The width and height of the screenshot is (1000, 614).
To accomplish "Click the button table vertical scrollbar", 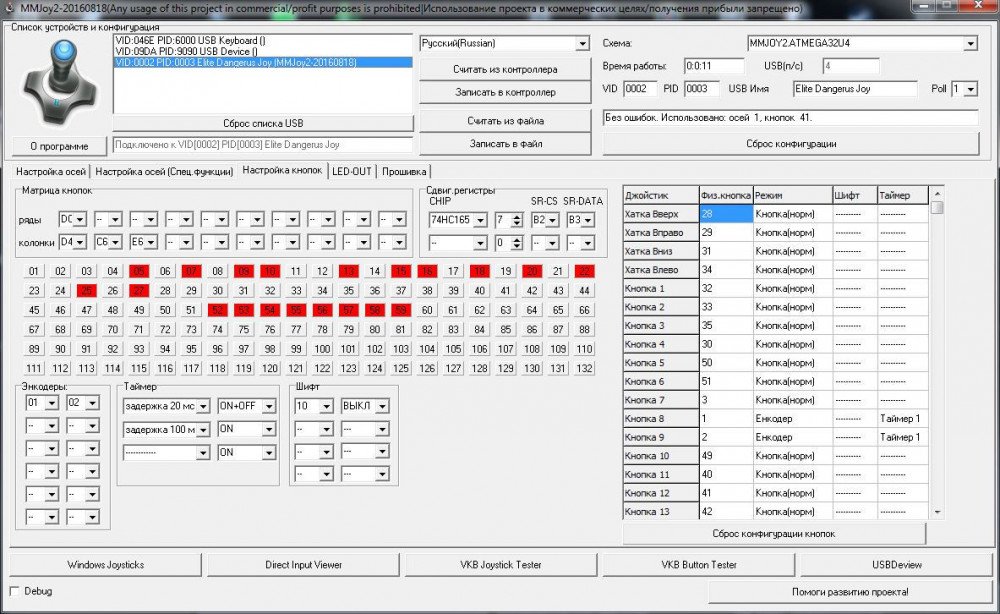I will point(937,350).
